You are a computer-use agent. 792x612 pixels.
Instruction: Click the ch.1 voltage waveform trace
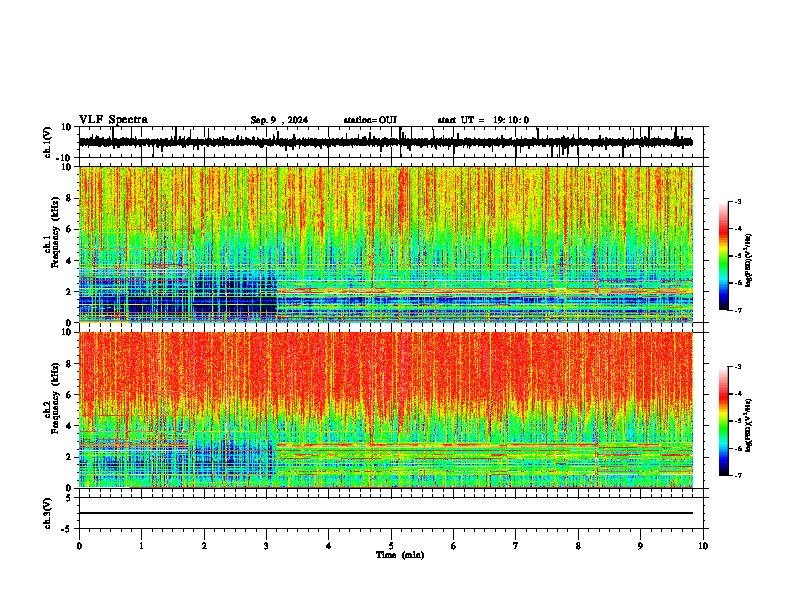(386, 142)
